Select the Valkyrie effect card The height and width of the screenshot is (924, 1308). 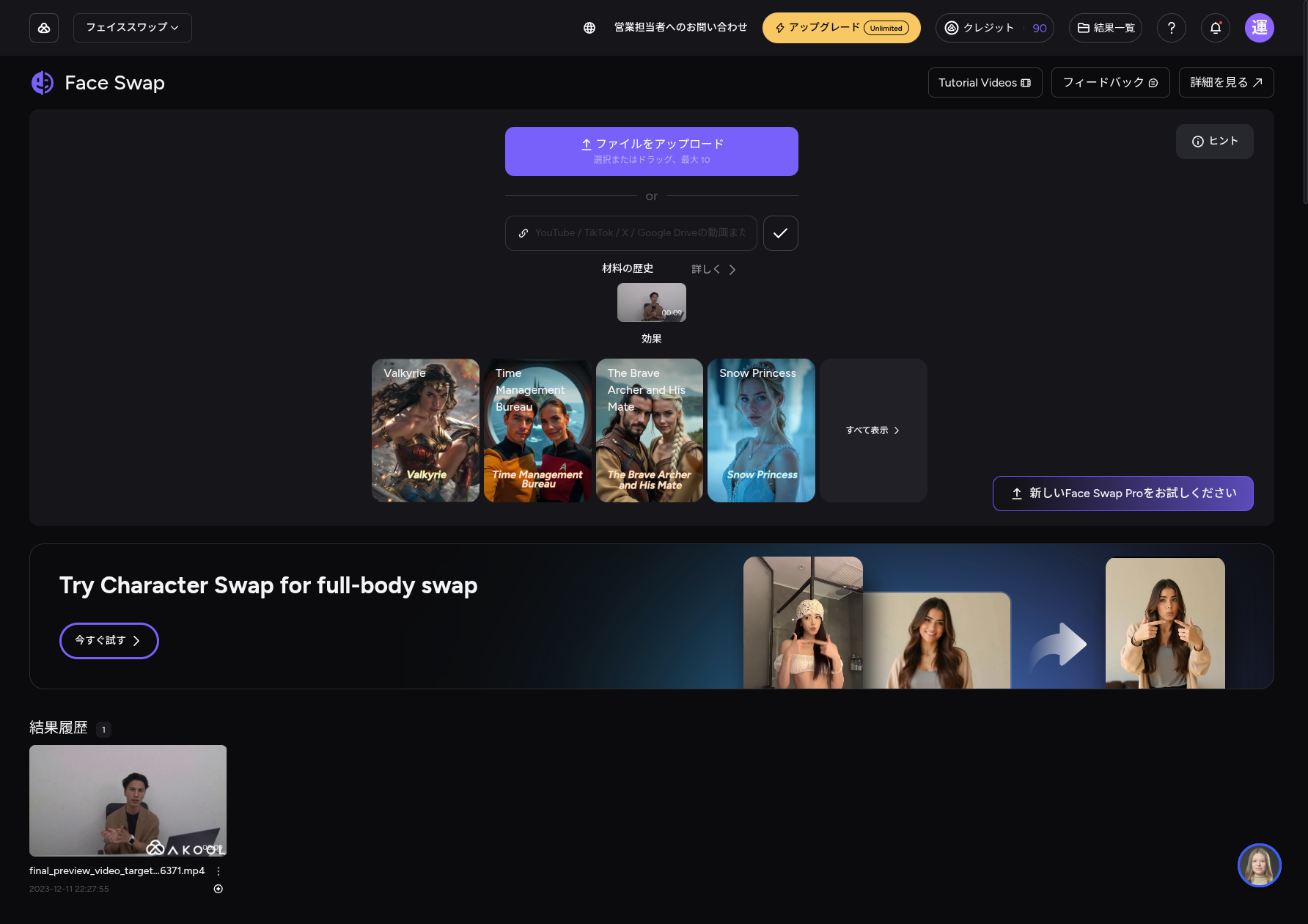pyautogui.click(x=425, y=430)
